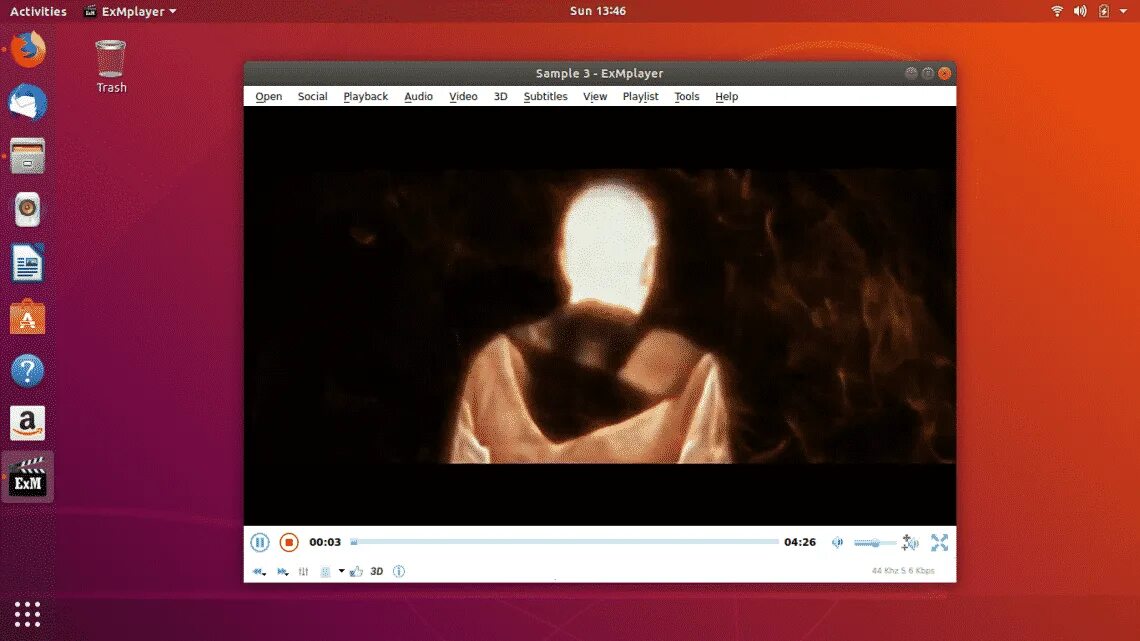The image size is (1140, 641).
Task: Expand the ExMplayer app menu in top bar
Action: pyautogui.click(x=130, y=11)
